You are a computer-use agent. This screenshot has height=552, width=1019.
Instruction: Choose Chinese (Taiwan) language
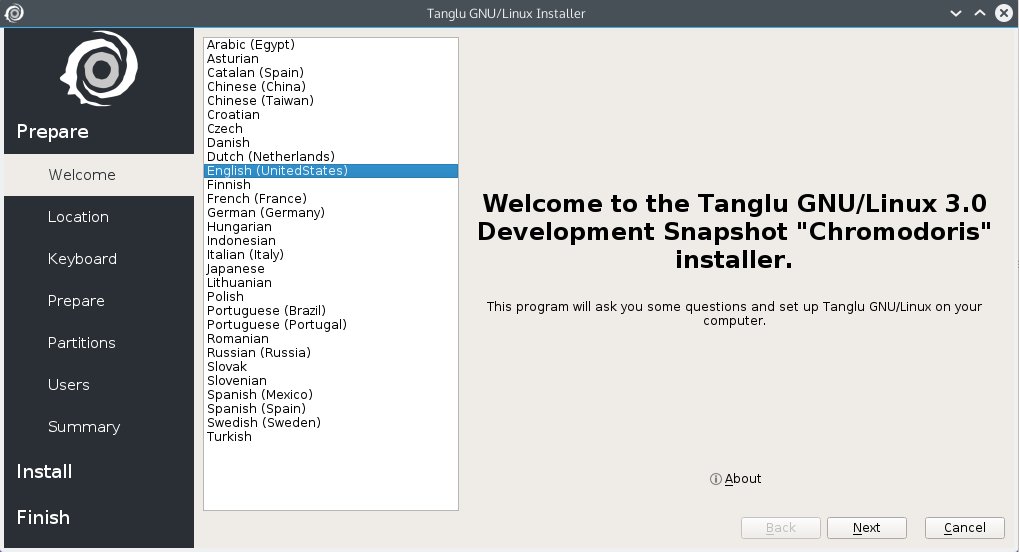click(x=331, y=101)
